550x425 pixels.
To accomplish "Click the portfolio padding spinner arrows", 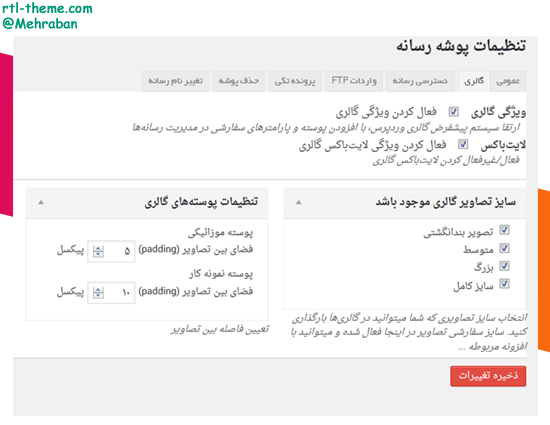I will click(x=98, y=292).
